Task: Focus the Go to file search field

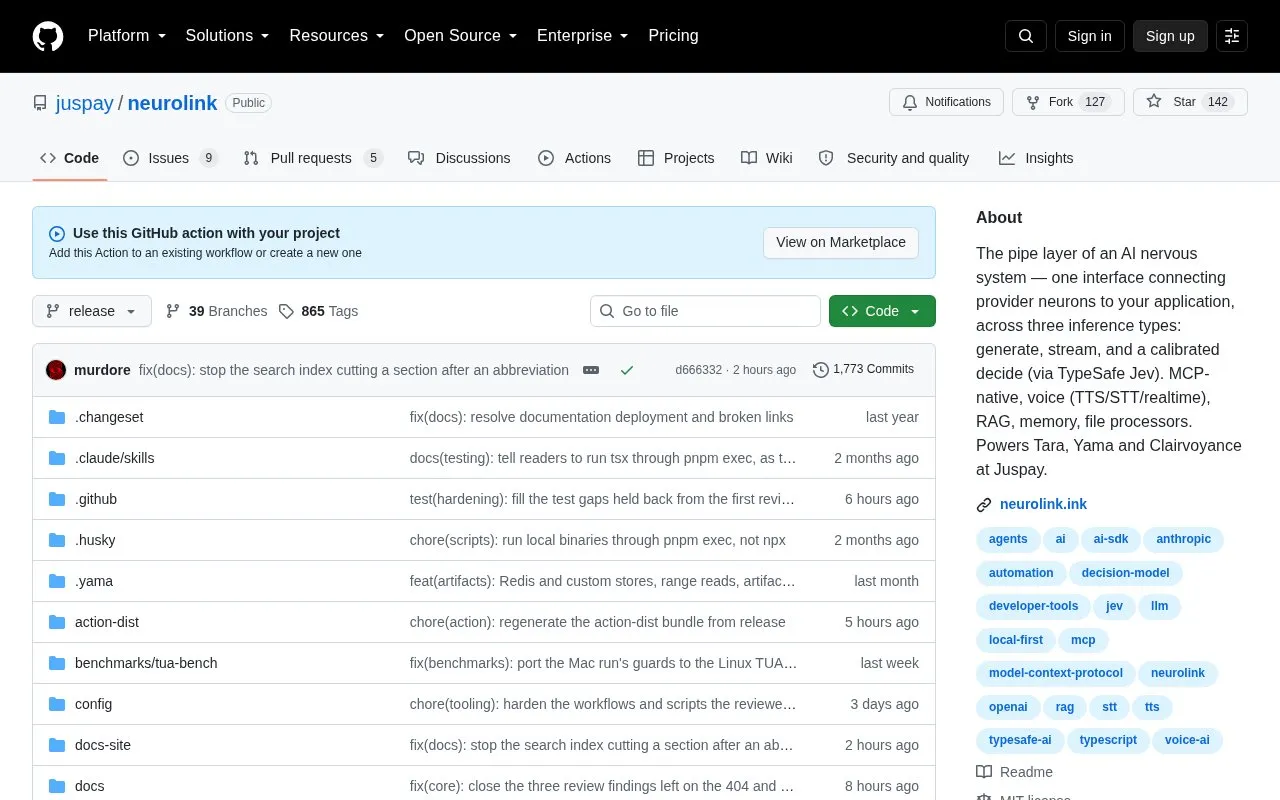Action: tap(705, 311)
